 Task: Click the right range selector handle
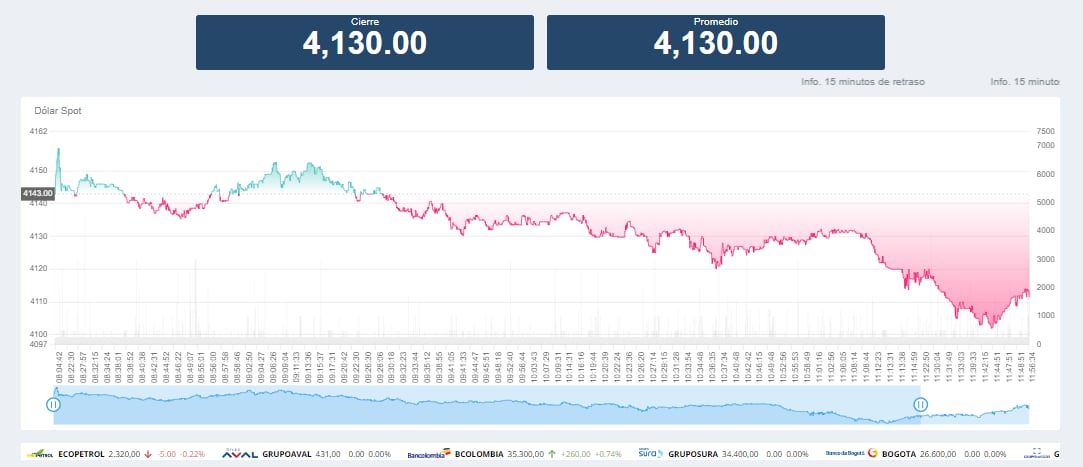[920, 404]
